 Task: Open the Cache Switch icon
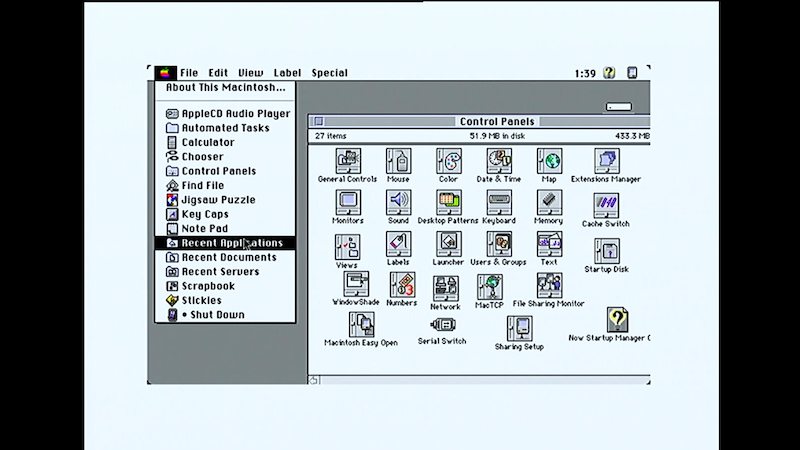(x=606, y=206)
